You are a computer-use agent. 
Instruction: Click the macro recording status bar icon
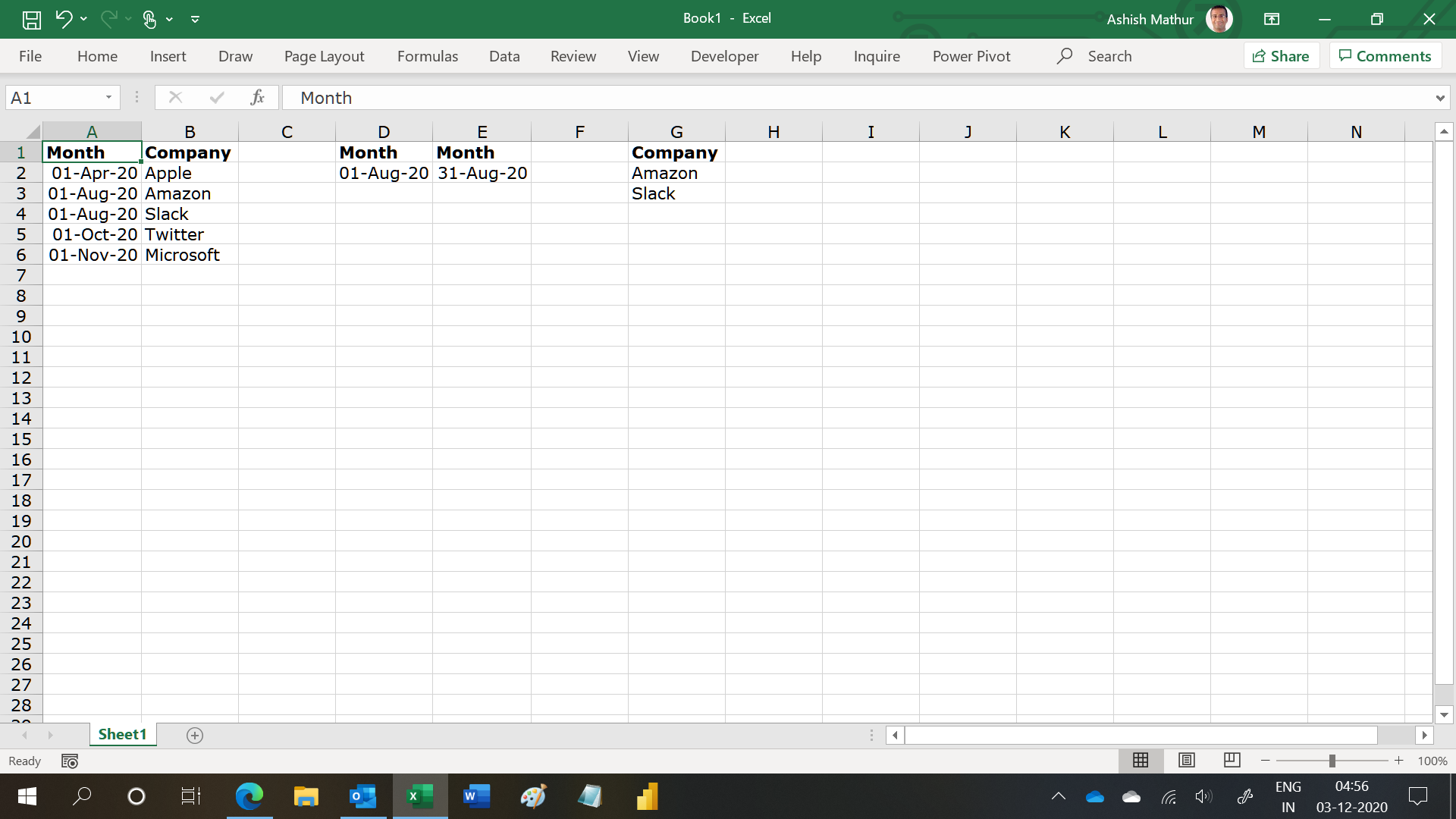click(70, 761)
